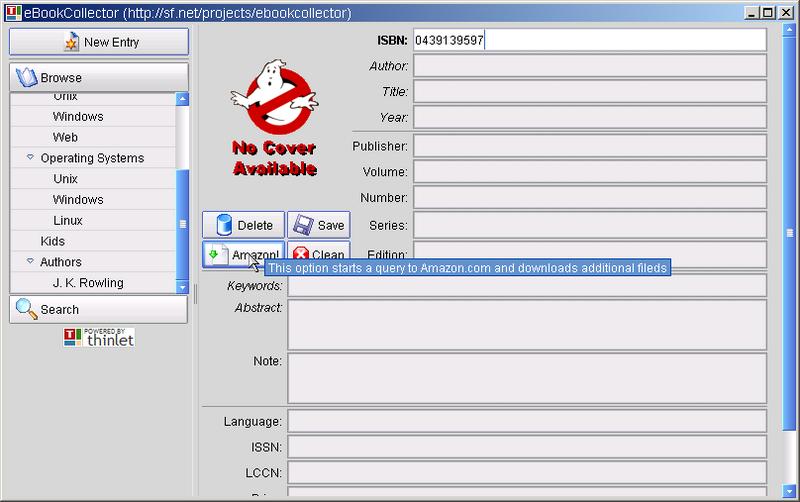The image size is (800, 502).
Task: Open the Browse panel
Action: pyautogui.click(x=99, y=78)
